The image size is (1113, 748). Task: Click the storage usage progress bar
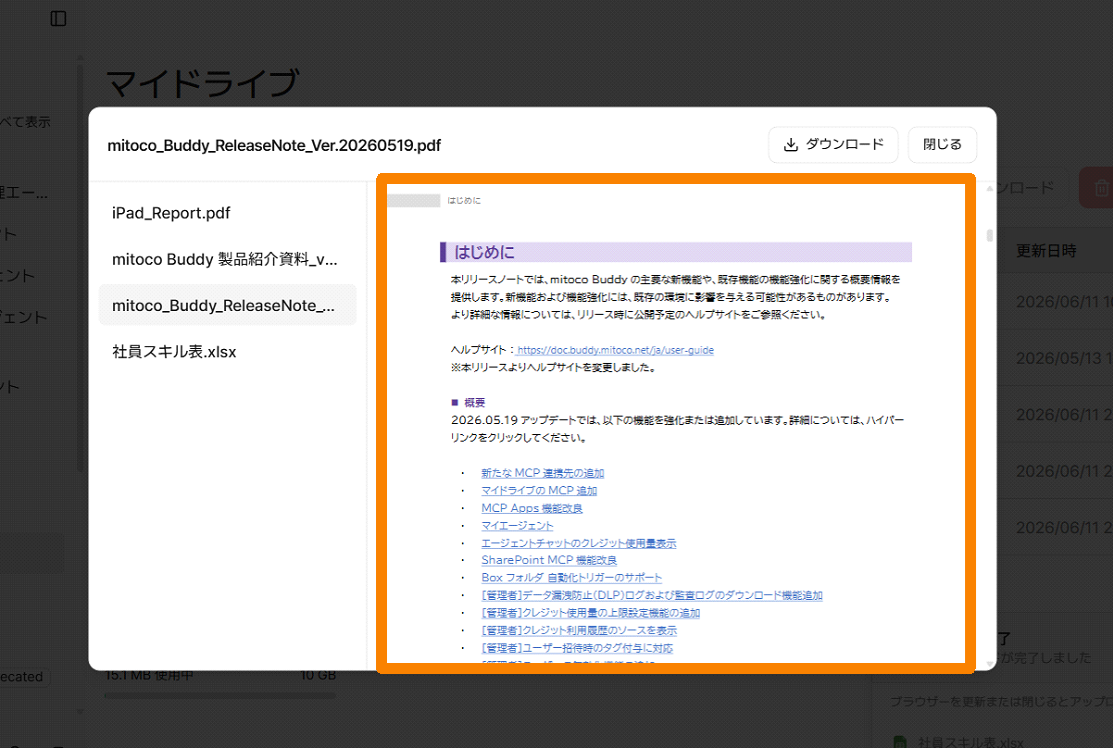(220, 695)
